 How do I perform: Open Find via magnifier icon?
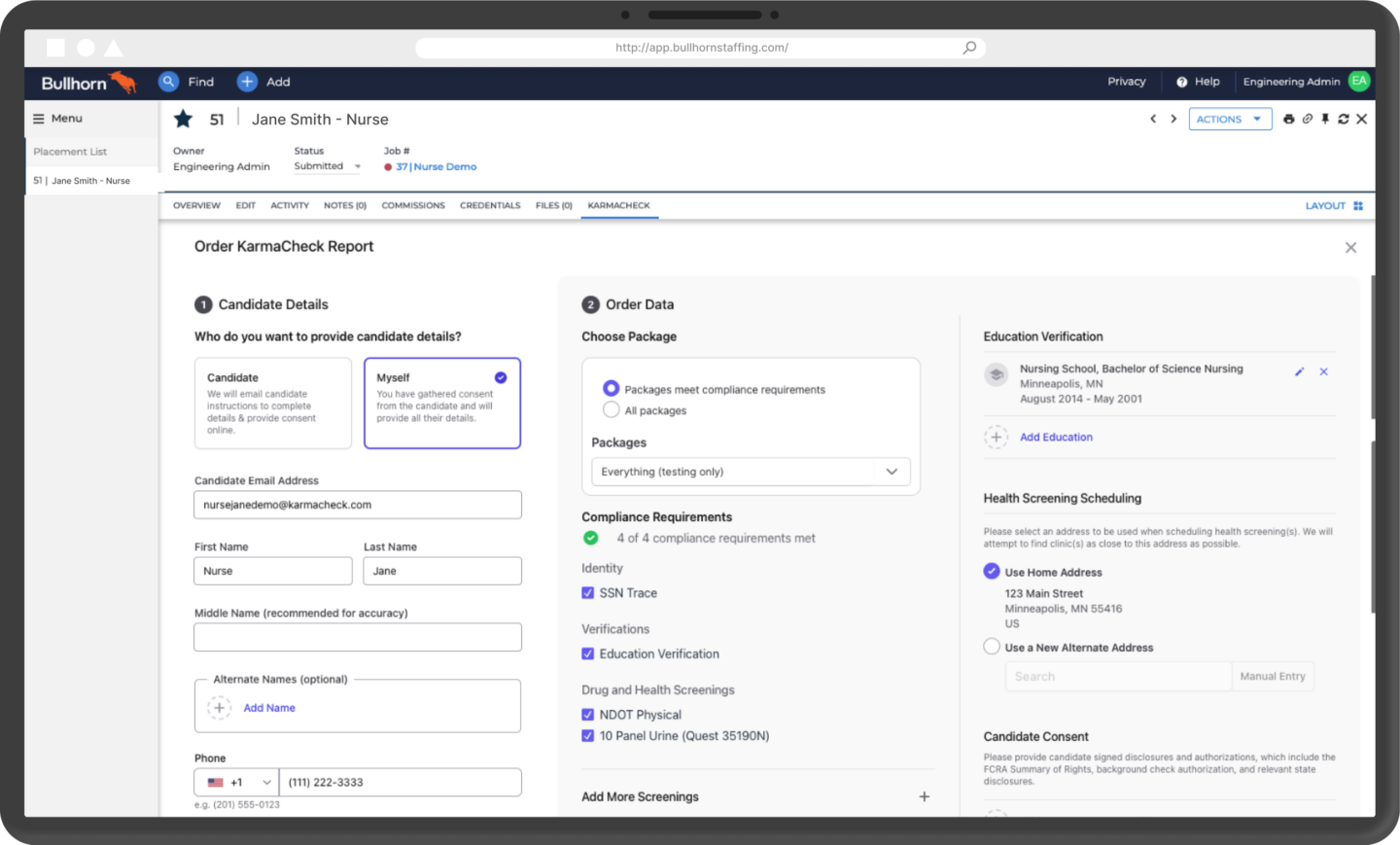coord(168,82)
